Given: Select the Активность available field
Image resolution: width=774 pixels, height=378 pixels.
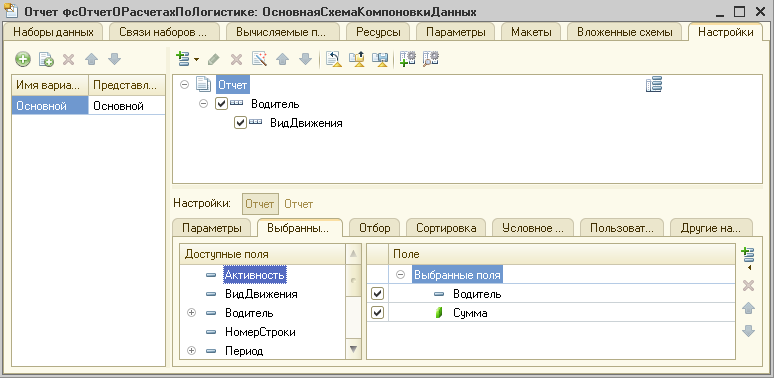Looking at the screenshot, I should [255, 275].
